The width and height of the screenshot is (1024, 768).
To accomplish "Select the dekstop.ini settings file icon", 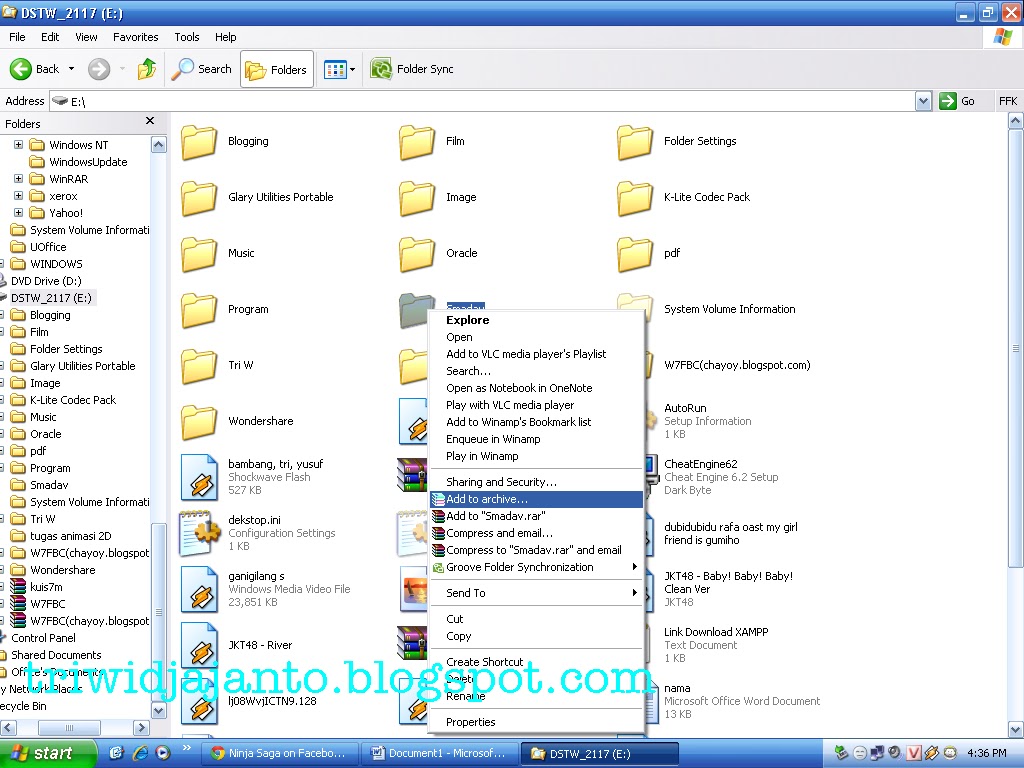I will pos(199,533).
